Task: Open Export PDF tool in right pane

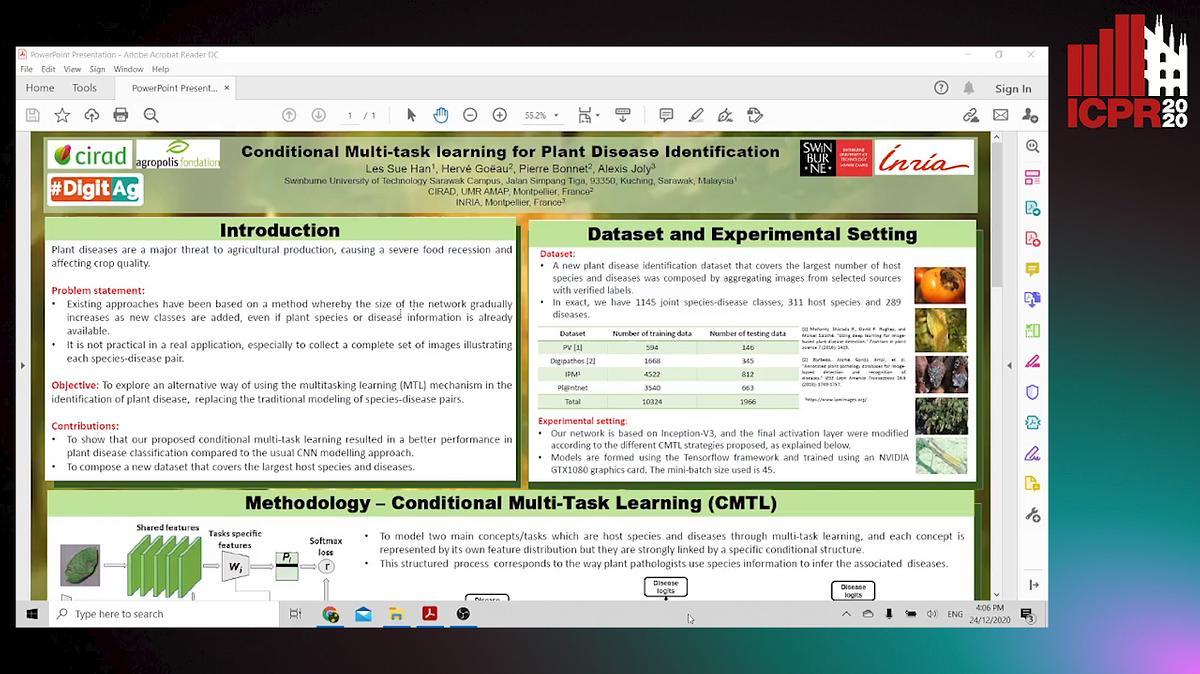Action: (1032, 208)
